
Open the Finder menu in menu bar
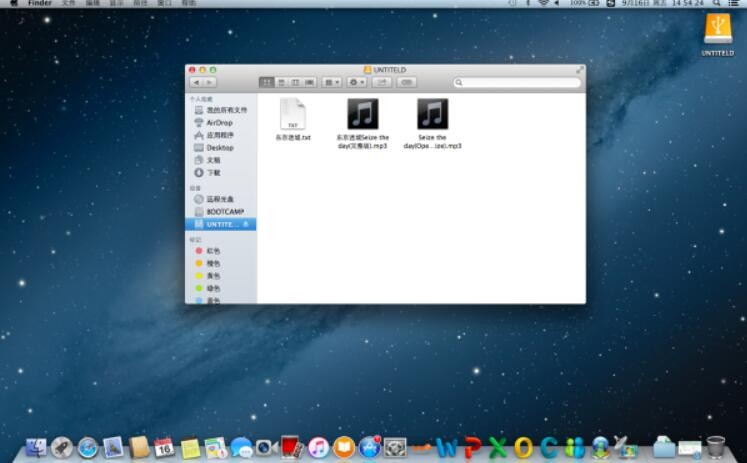[x=39, y=4]
